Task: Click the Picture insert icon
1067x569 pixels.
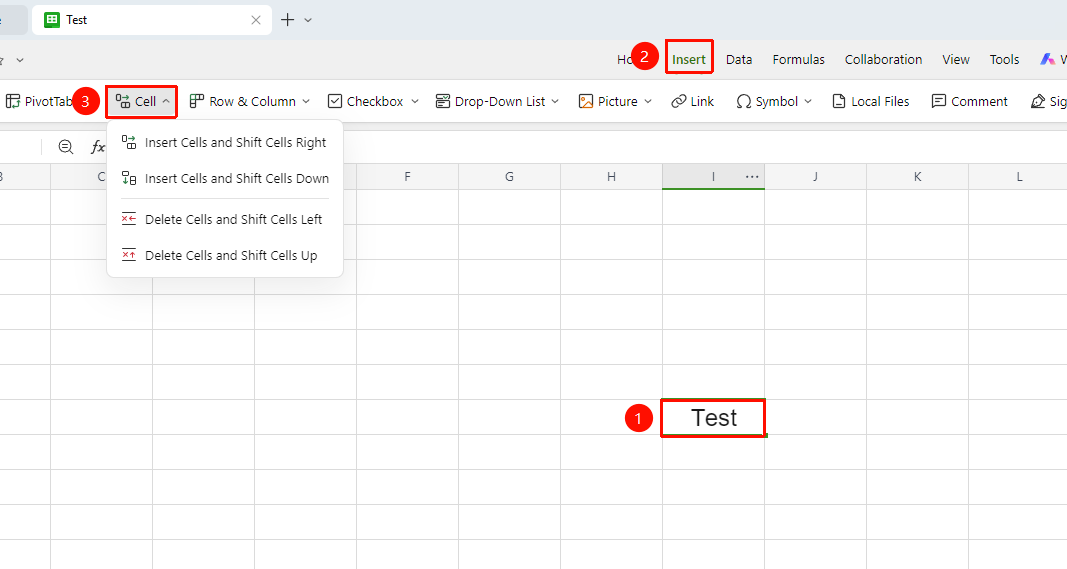Action: coord(586,101)
